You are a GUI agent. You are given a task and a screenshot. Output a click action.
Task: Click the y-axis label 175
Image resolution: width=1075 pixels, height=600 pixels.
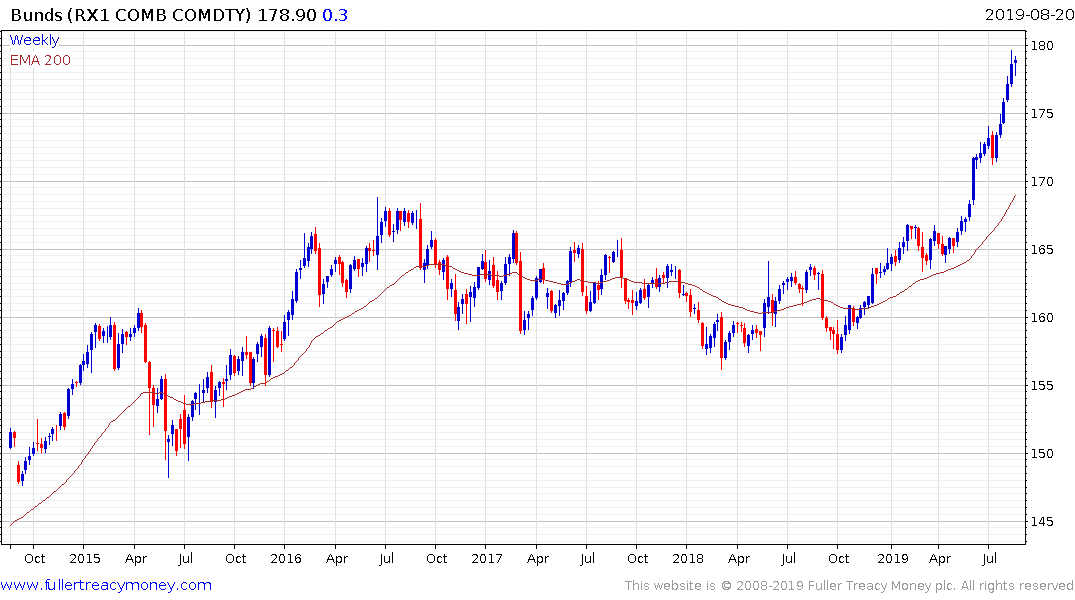point(1042,113)
